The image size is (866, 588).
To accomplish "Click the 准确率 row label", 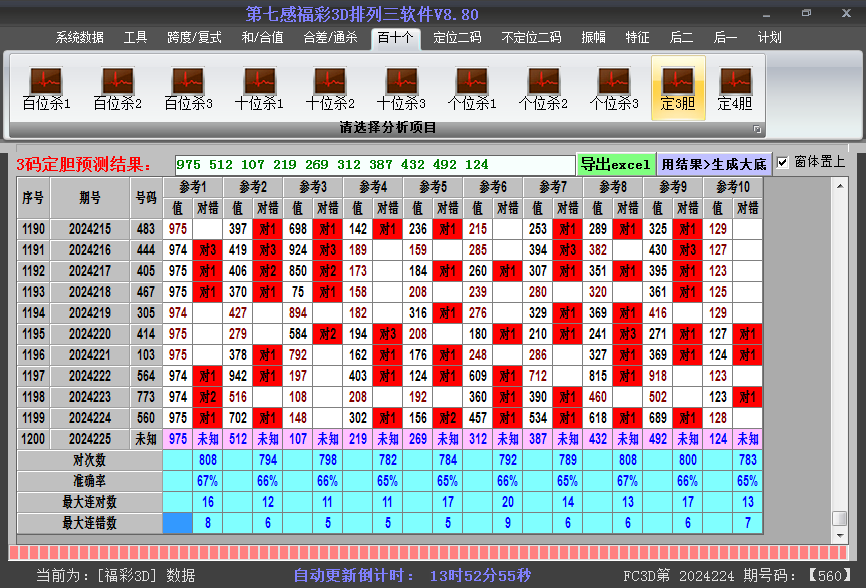I will (89, 481).
